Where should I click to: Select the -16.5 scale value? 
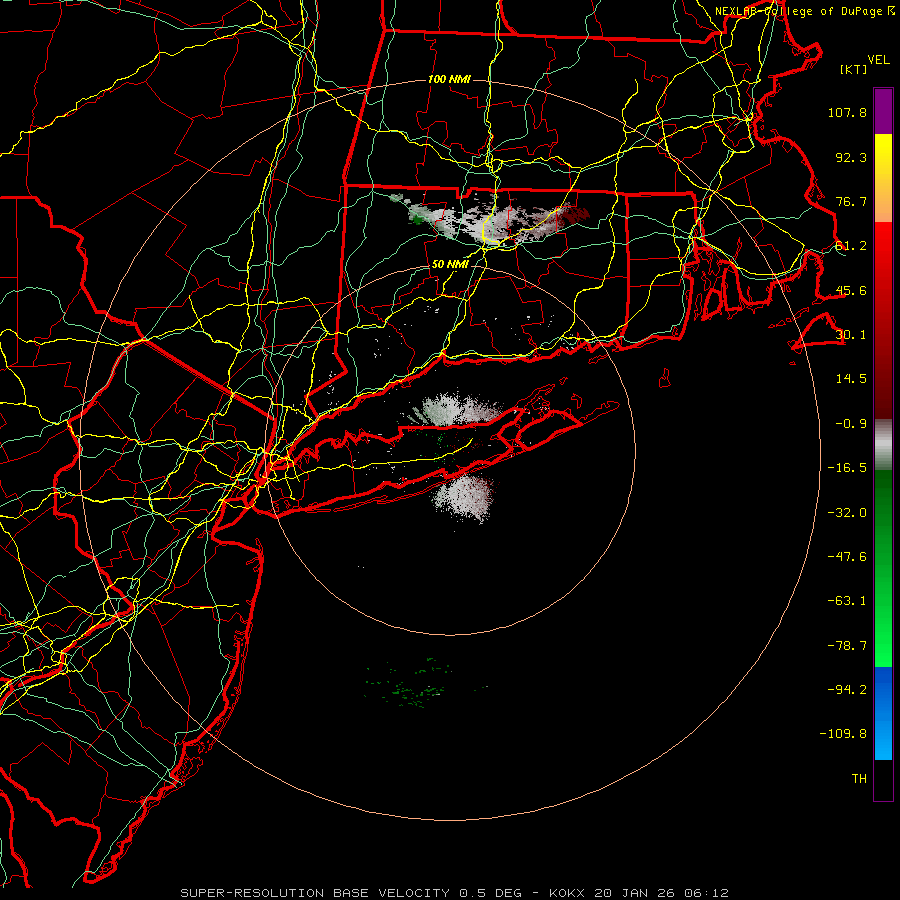point(847,468)
